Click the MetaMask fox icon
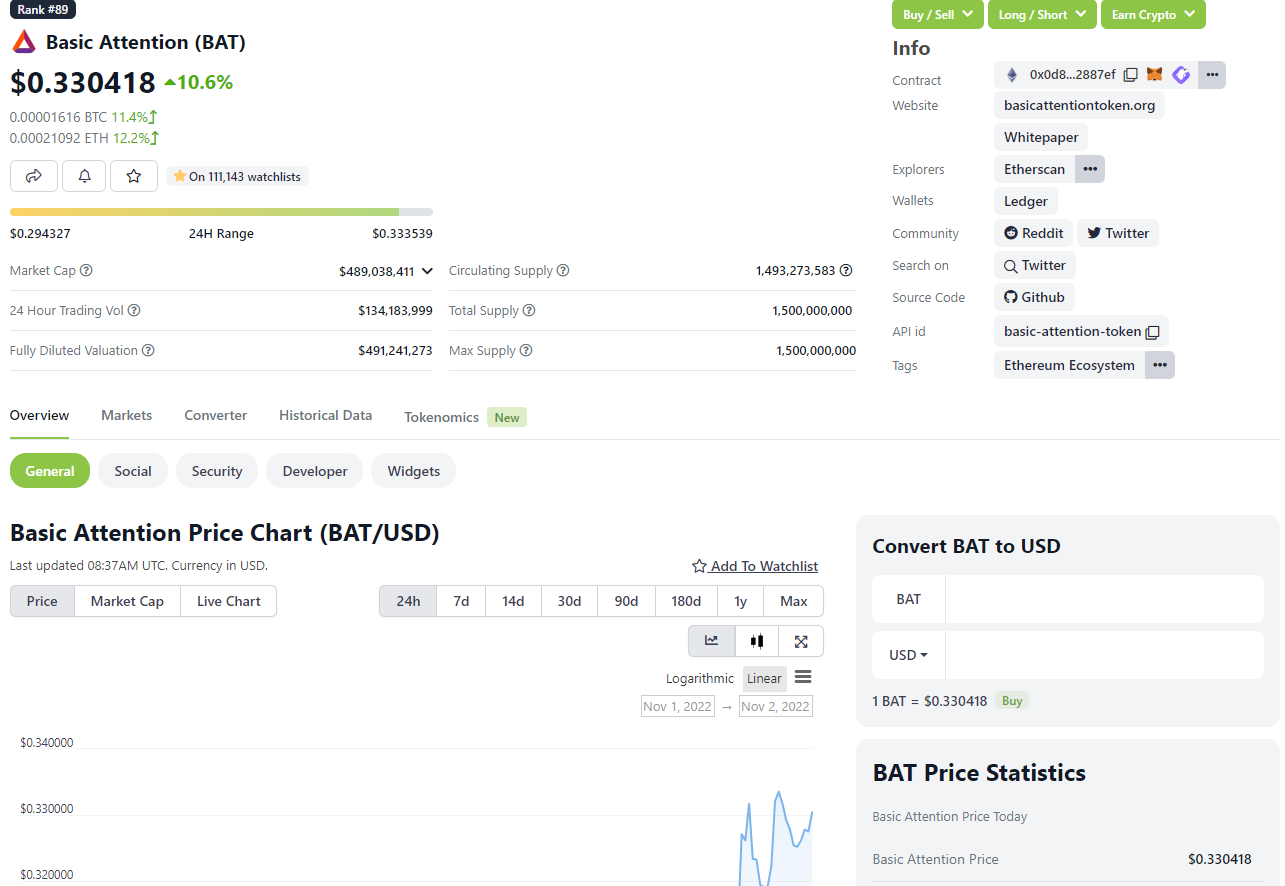Image resolution: width=1285 pixels, height=886 pixels. [x=1155, y=74]
